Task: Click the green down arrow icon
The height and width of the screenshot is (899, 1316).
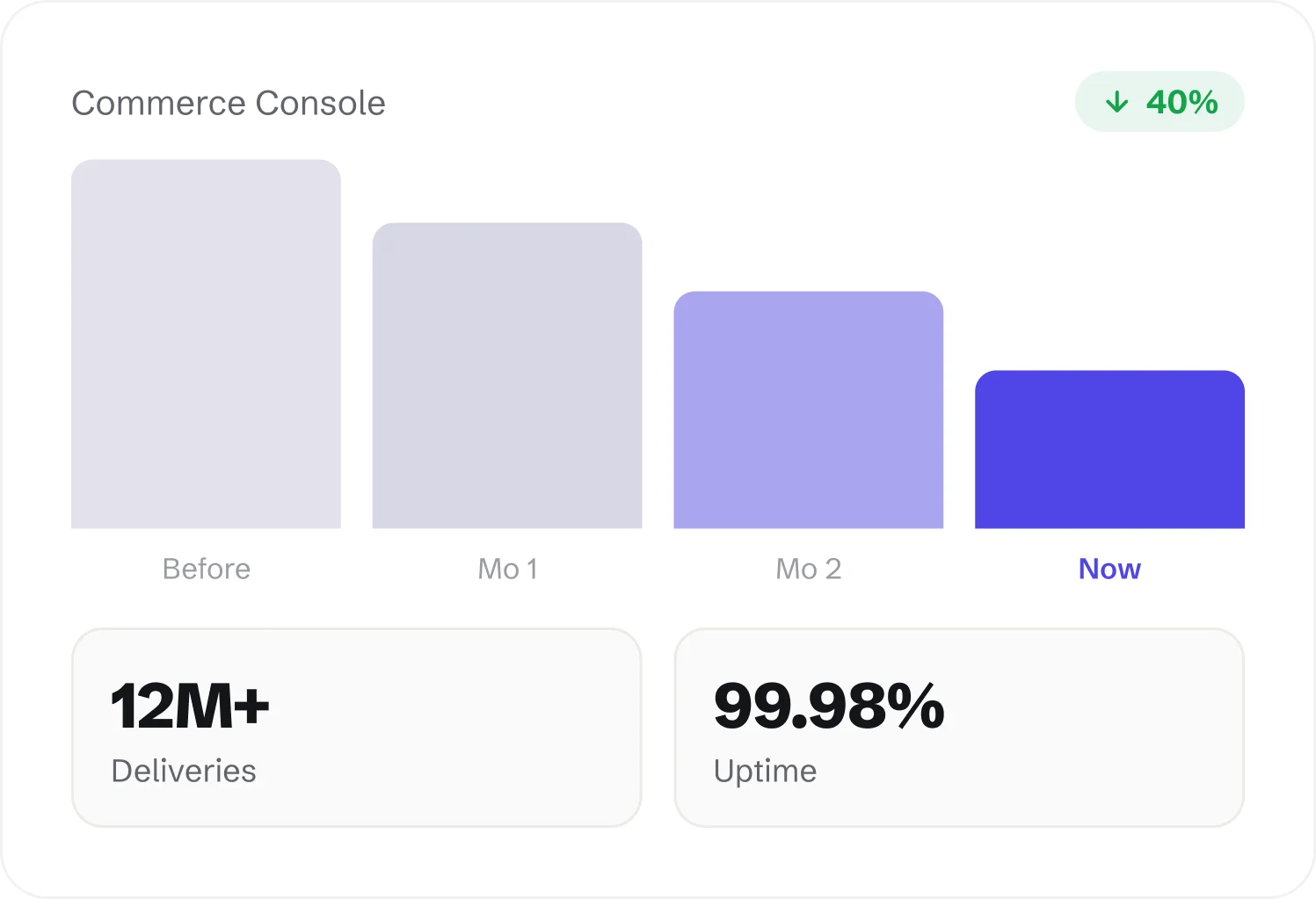Action: [1116, 102]
